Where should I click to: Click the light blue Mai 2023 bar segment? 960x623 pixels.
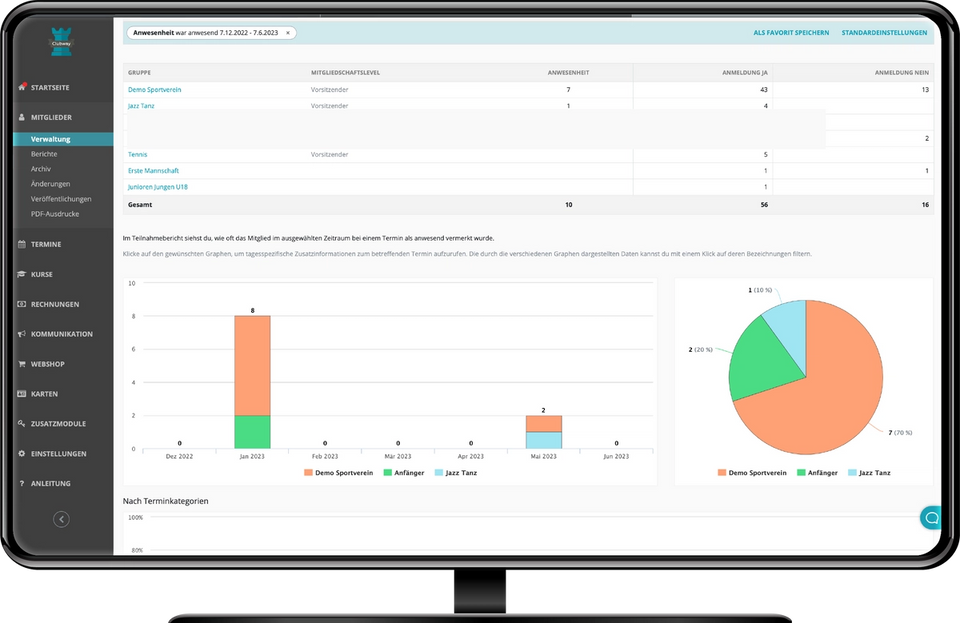point(544,440)
